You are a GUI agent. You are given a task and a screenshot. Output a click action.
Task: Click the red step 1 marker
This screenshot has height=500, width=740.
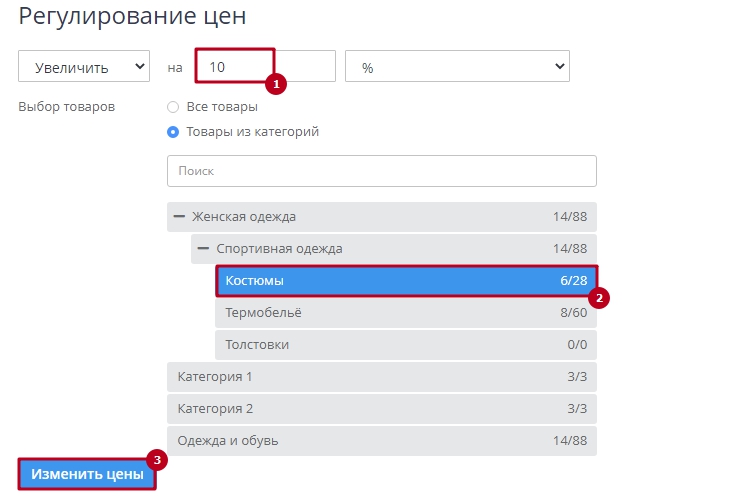point(275,85)
